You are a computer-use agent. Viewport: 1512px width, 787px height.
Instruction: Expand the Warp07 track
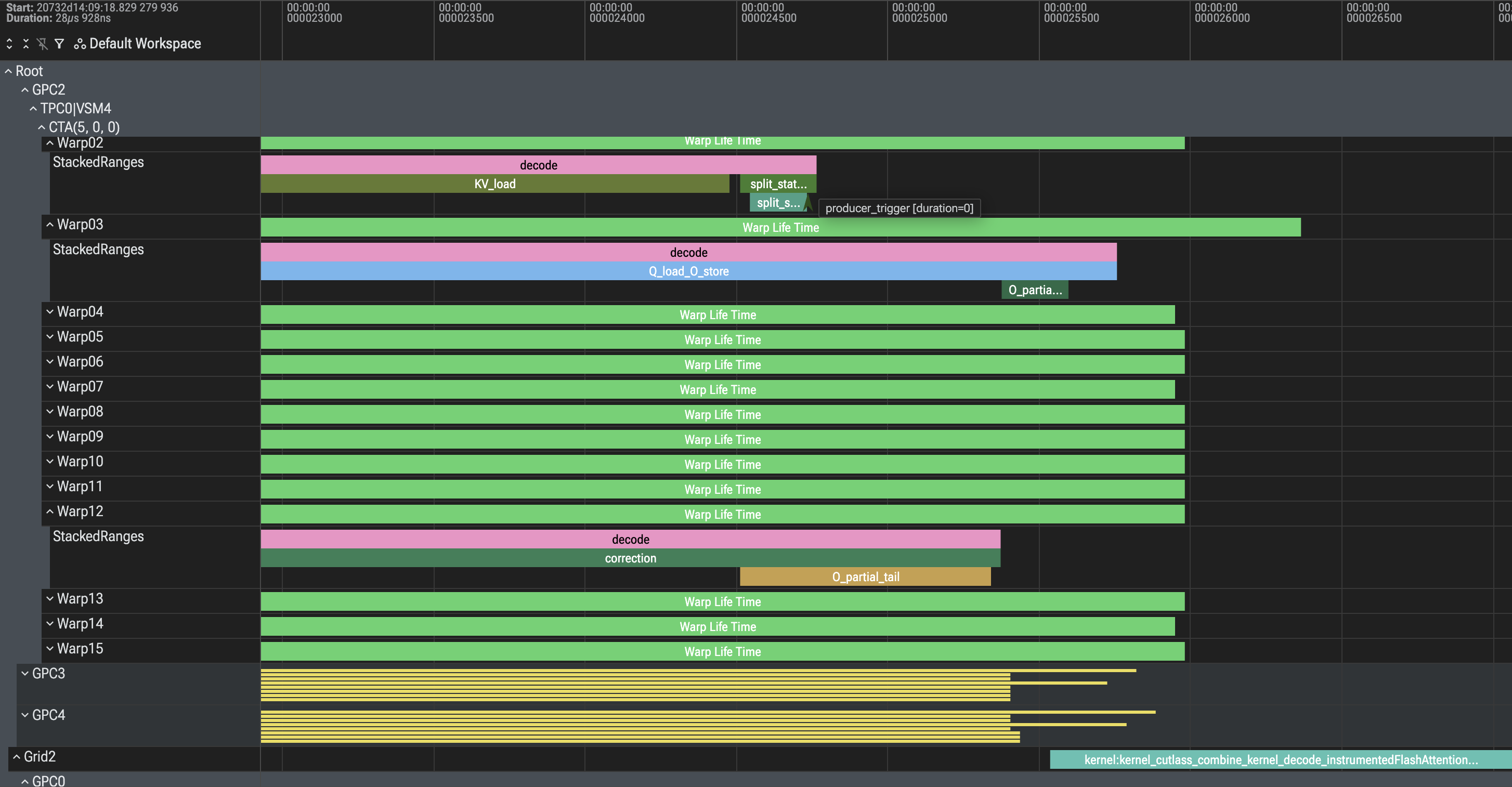(50, 387)
